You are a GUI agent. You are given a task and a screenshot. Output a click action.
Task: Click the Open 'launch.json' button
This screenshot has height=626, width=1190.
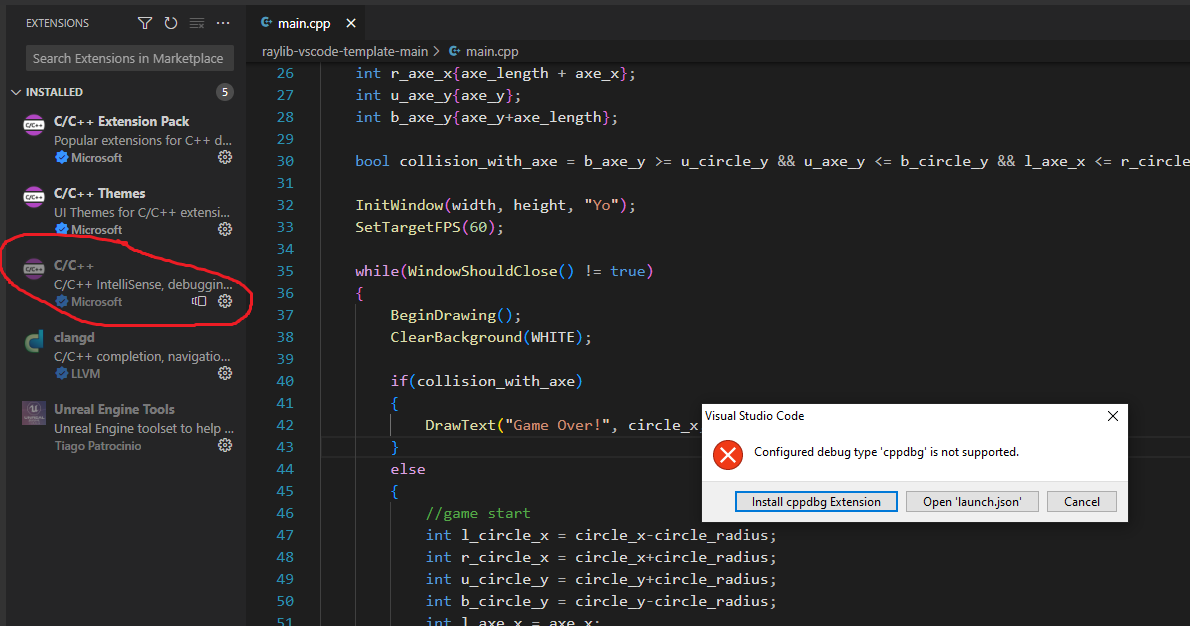click(x=971, y=501)
